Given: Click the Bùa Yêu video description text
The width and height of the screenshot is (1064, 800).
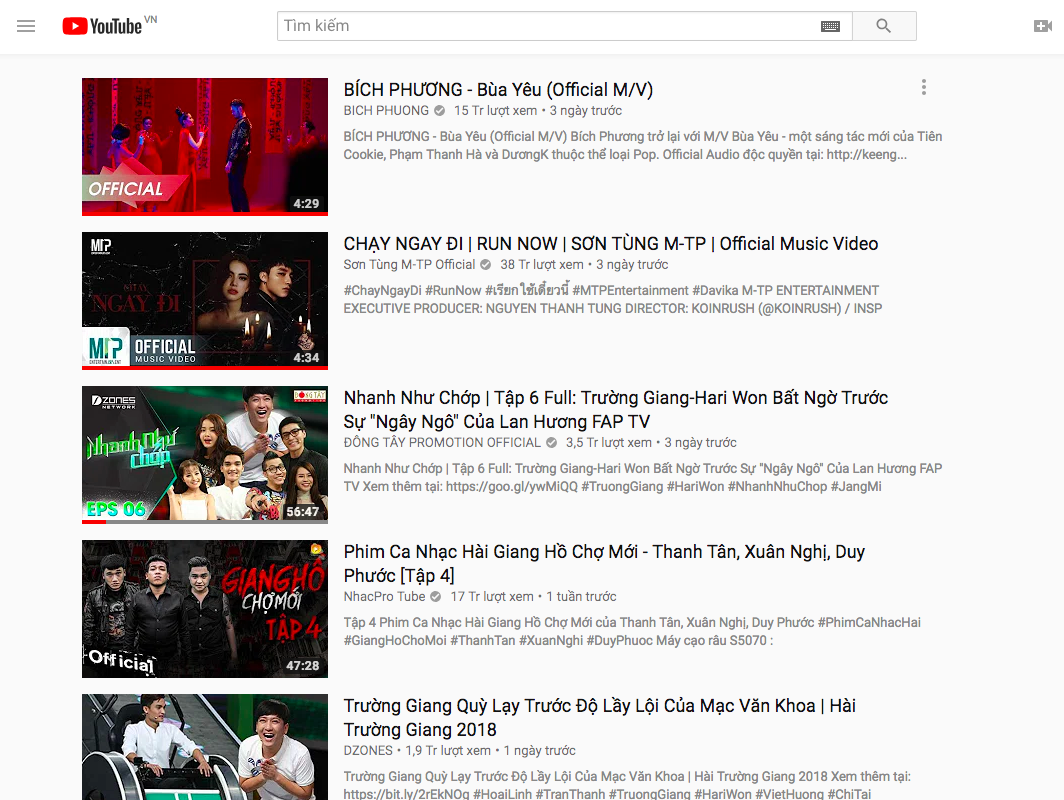Looking at the screenshot, I should (643, 145).
